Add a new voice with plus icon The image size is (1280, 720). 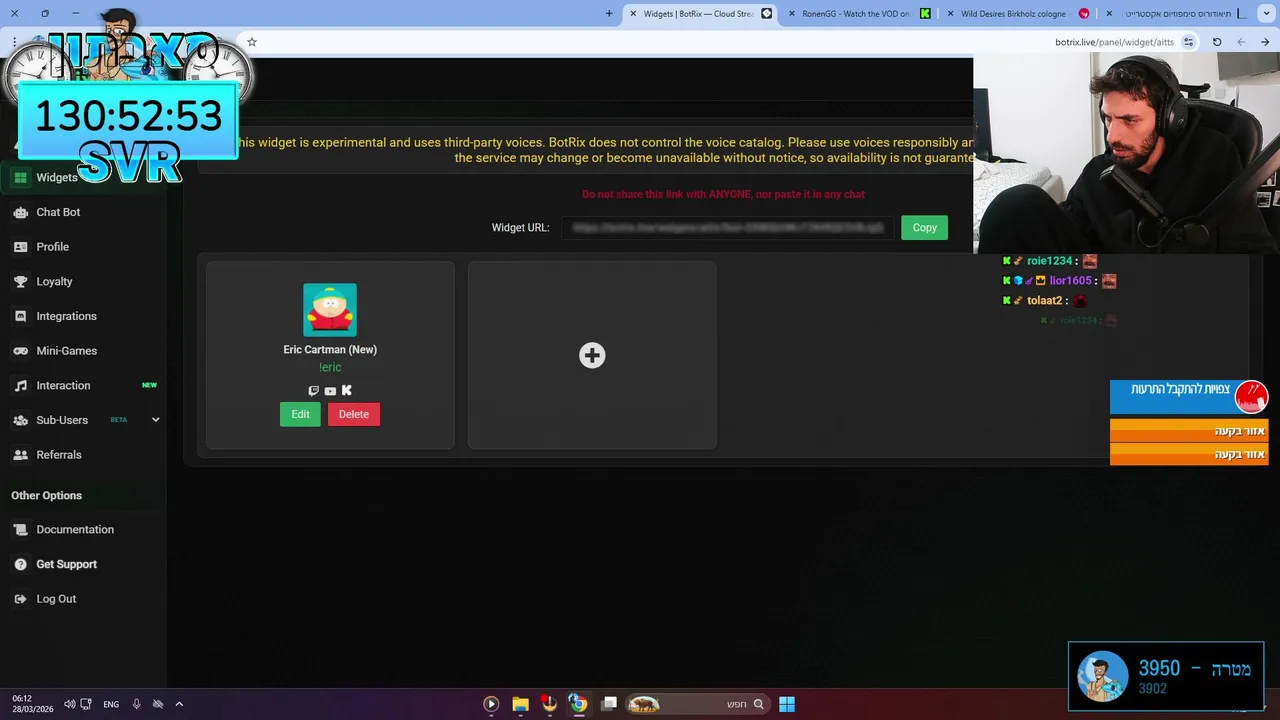(592, 355)
